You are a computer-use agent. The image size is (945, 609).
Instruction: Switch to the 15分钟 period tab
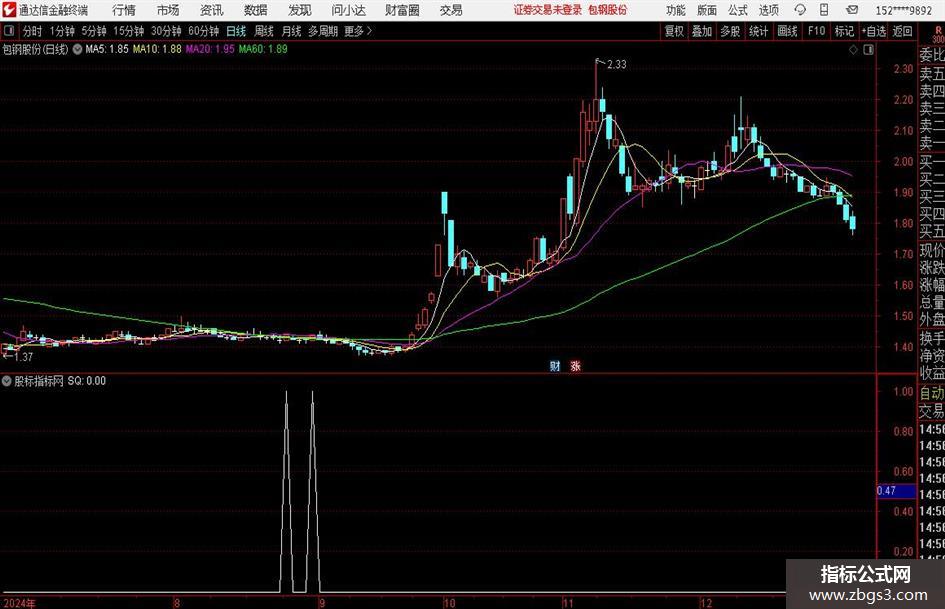129,31
